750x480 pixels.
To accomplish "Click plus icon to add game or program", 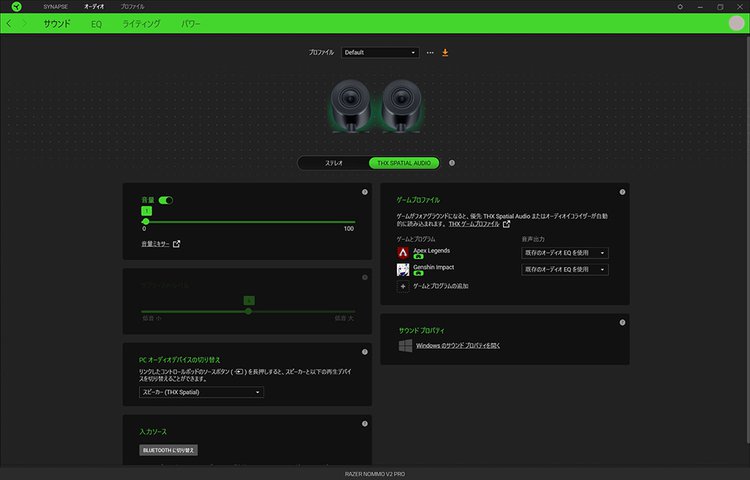I will [403, 286].
